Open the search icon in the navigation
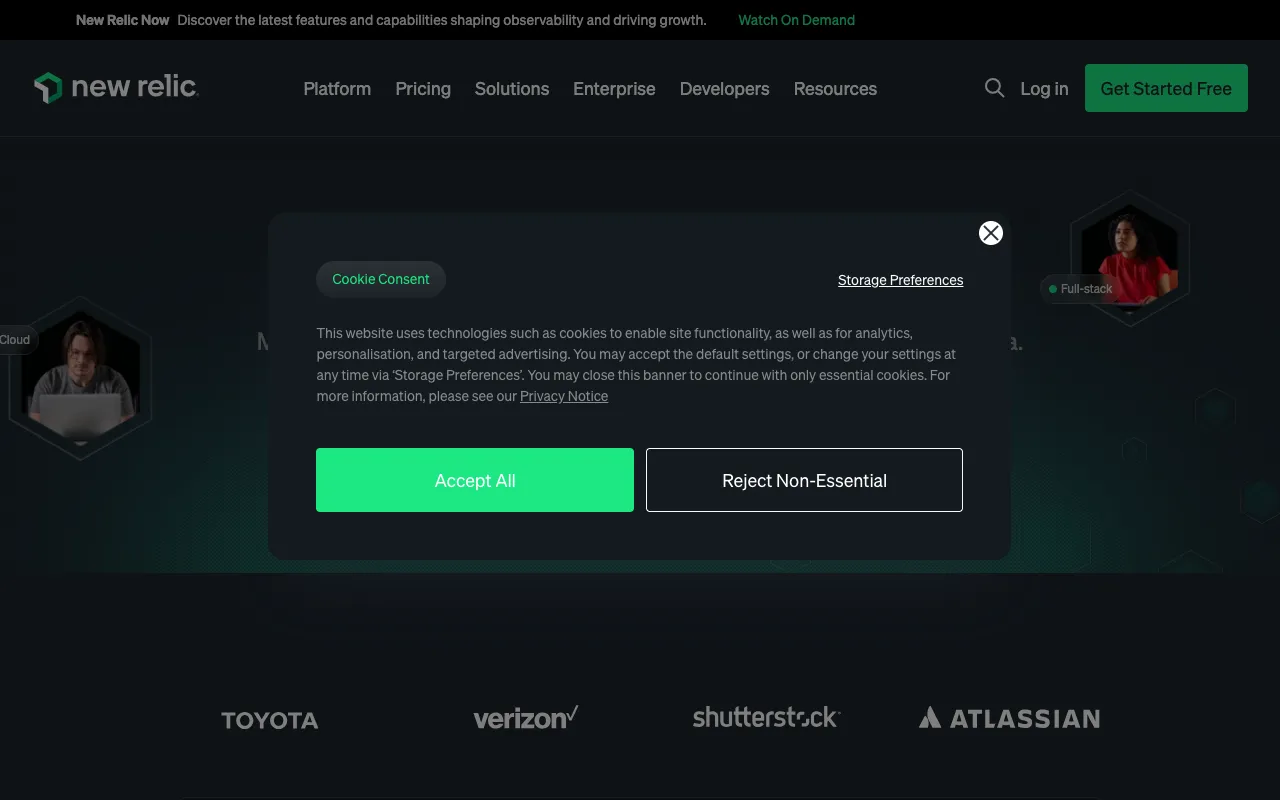The width and height of the screenshot is (1280, 800). [x=994, y=88]
